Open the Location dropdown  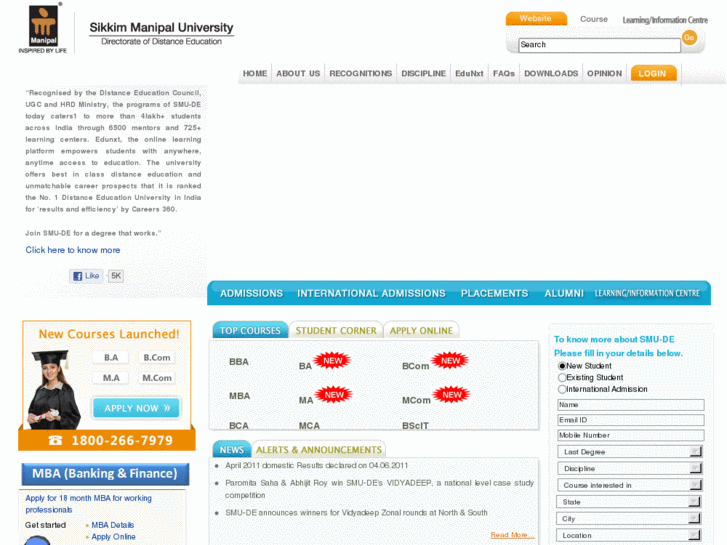(629, 535)
